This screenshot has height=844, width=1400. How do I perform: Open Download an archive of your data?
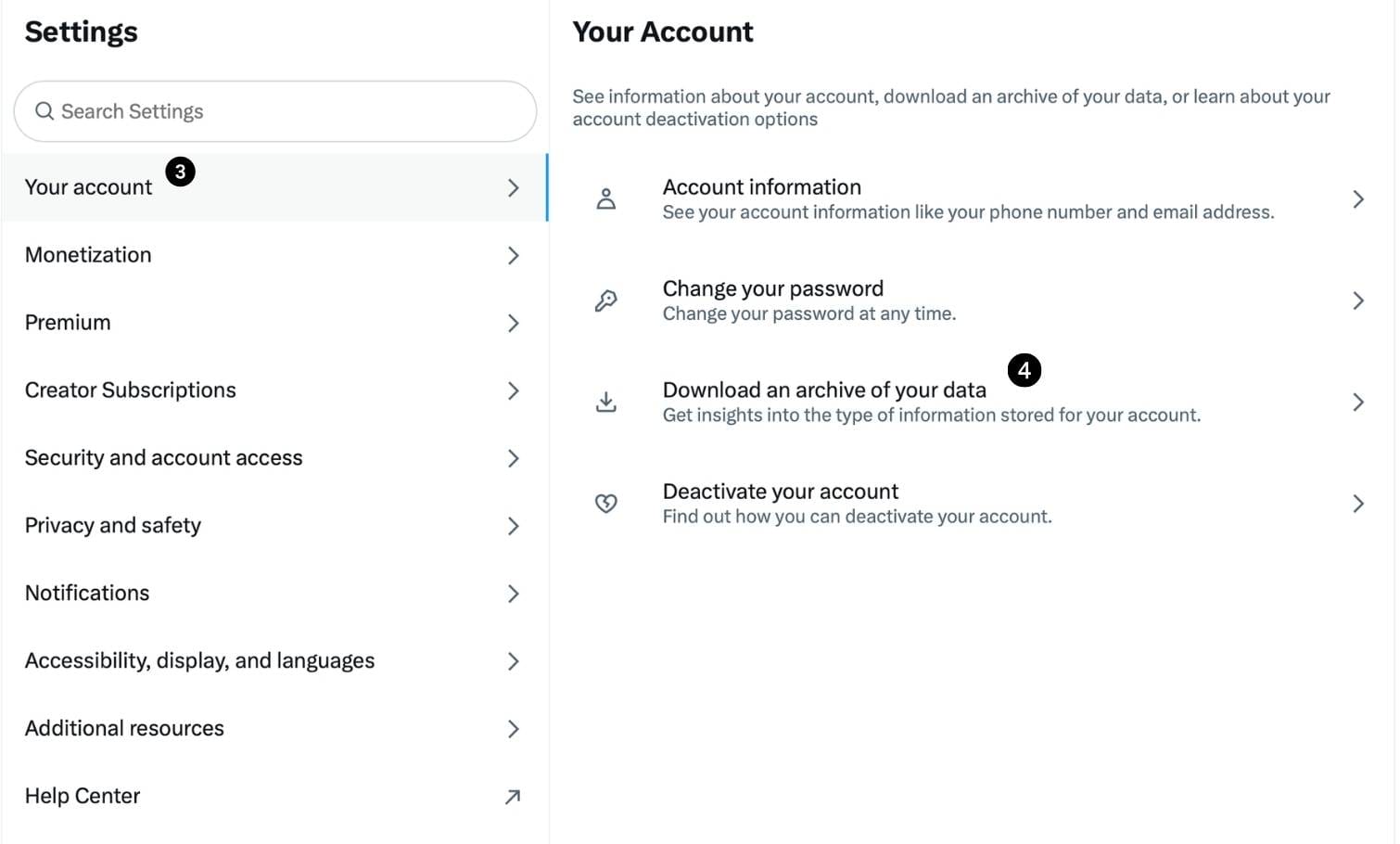coord(823,390)
